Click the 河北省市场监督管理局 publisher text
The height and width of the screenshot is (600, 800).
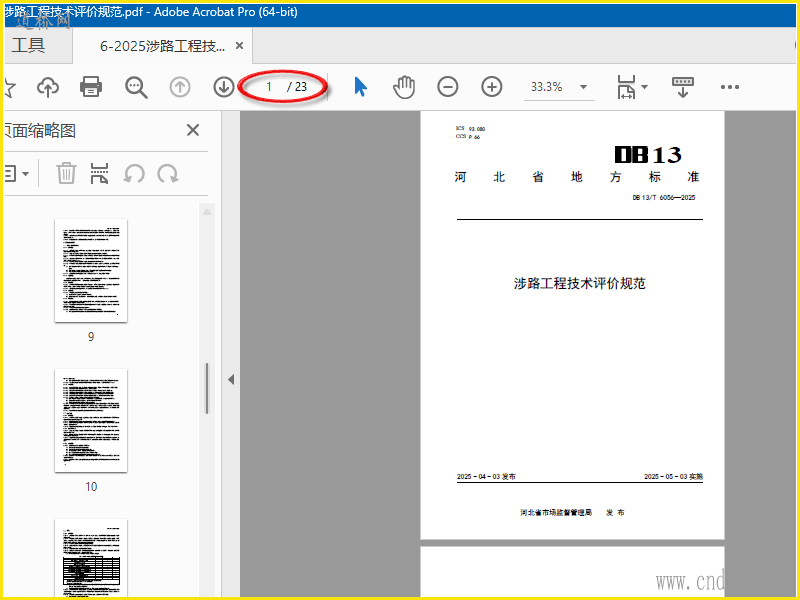556,512
